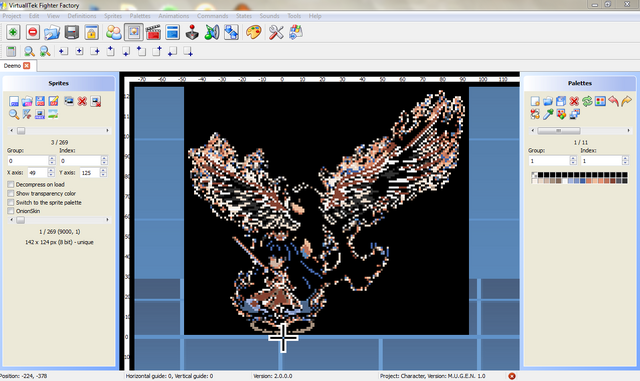The width and height of the screenshot is (640, 381).
Task: Click the palette Index input field
Action: (x=601, y=161)
